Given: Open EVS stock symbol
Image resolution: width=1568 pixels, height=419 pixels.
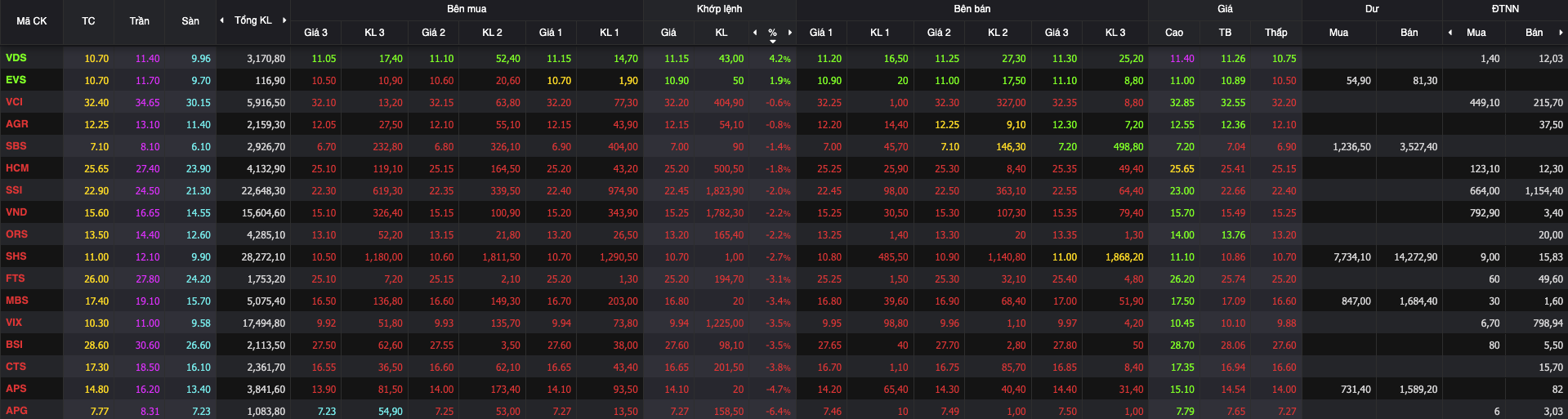Looking at the screenshot, I should click(16, 80).
